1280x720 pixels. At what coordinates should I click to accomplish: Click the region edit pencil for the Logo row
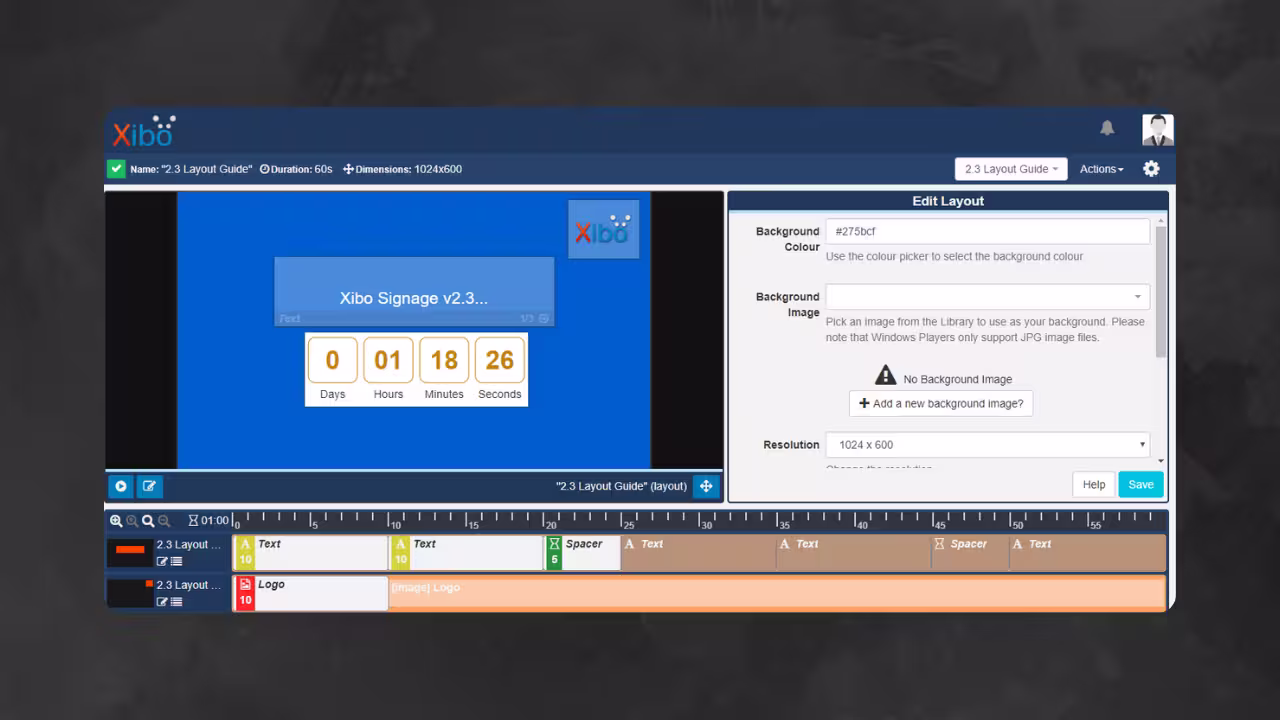162,602
